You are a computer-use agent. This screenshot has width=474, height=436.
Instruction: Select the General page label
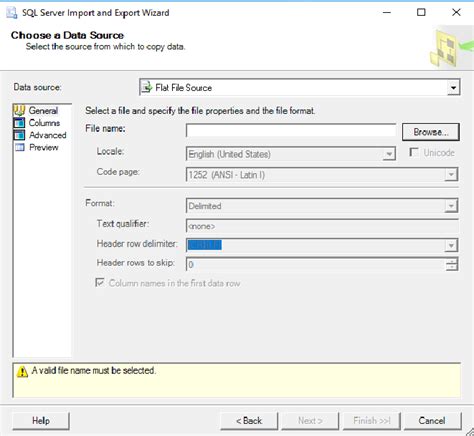coord(43,110)
